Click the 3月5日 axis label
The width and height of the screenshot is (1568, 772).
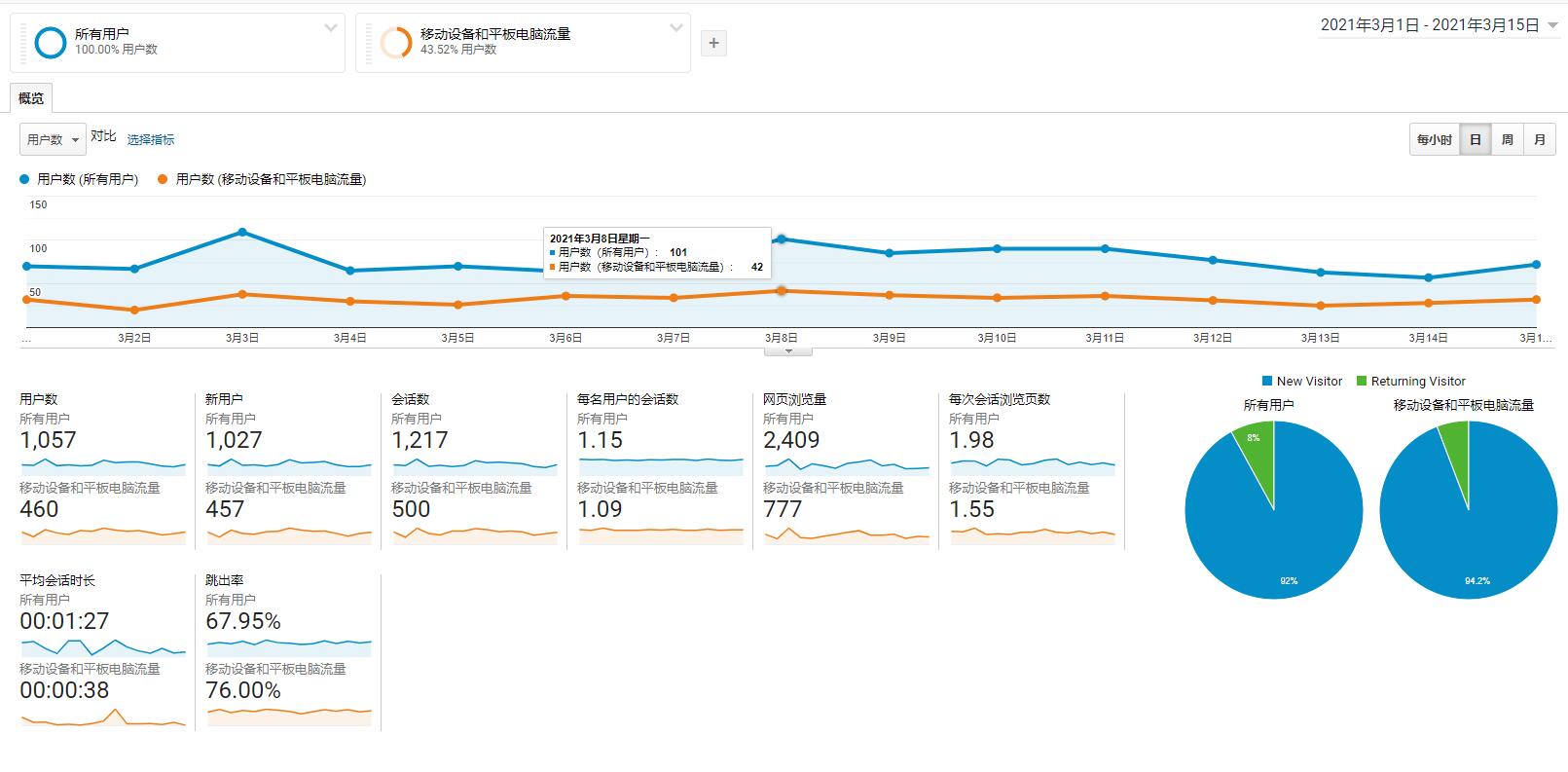click(x=457, y=338)
